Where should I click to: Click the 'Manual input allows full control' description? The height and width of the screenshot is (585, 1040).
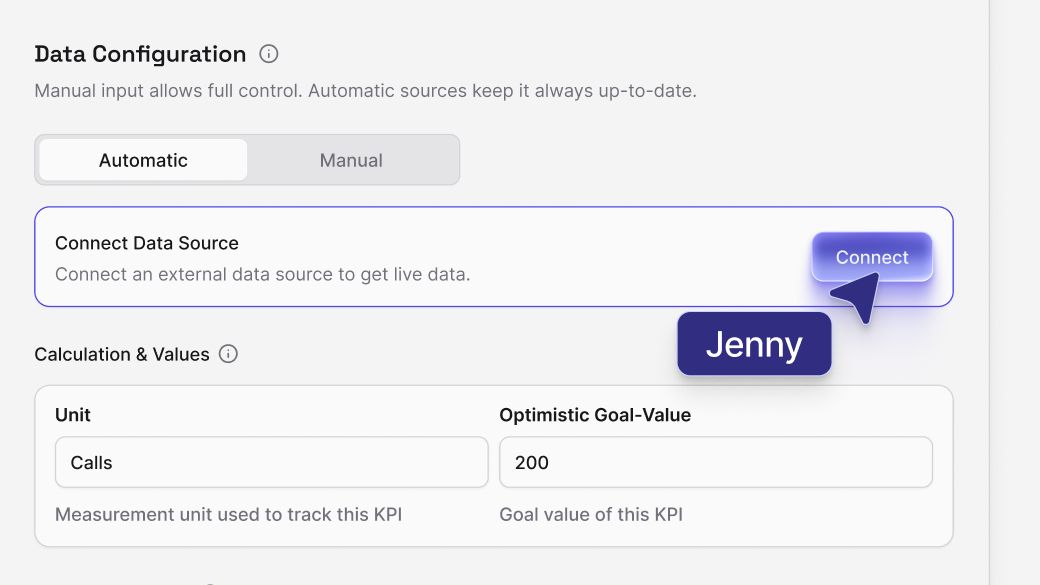point(365,91)
